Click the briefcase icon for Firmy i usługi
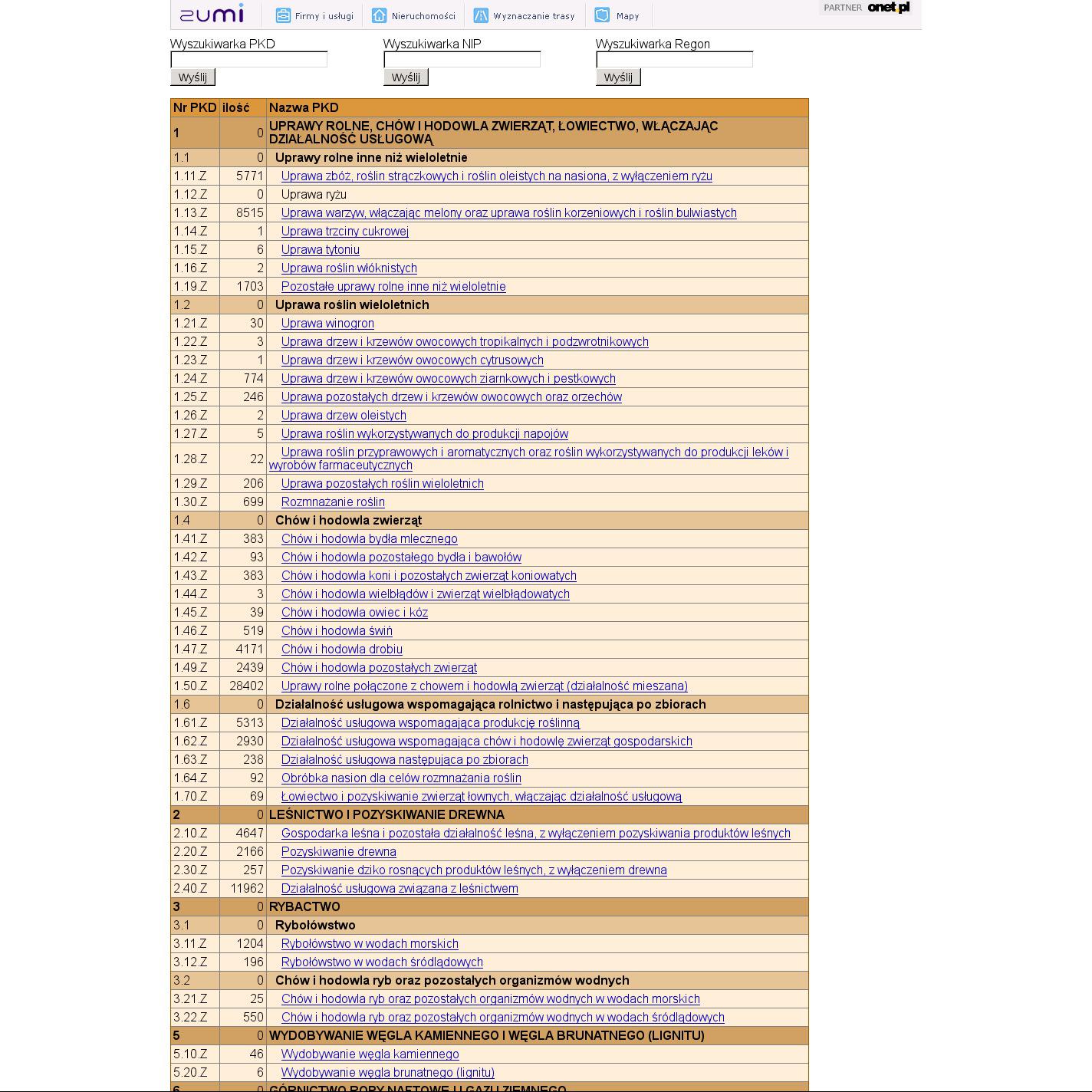The image size is (1092, 1092). [283, 15]
